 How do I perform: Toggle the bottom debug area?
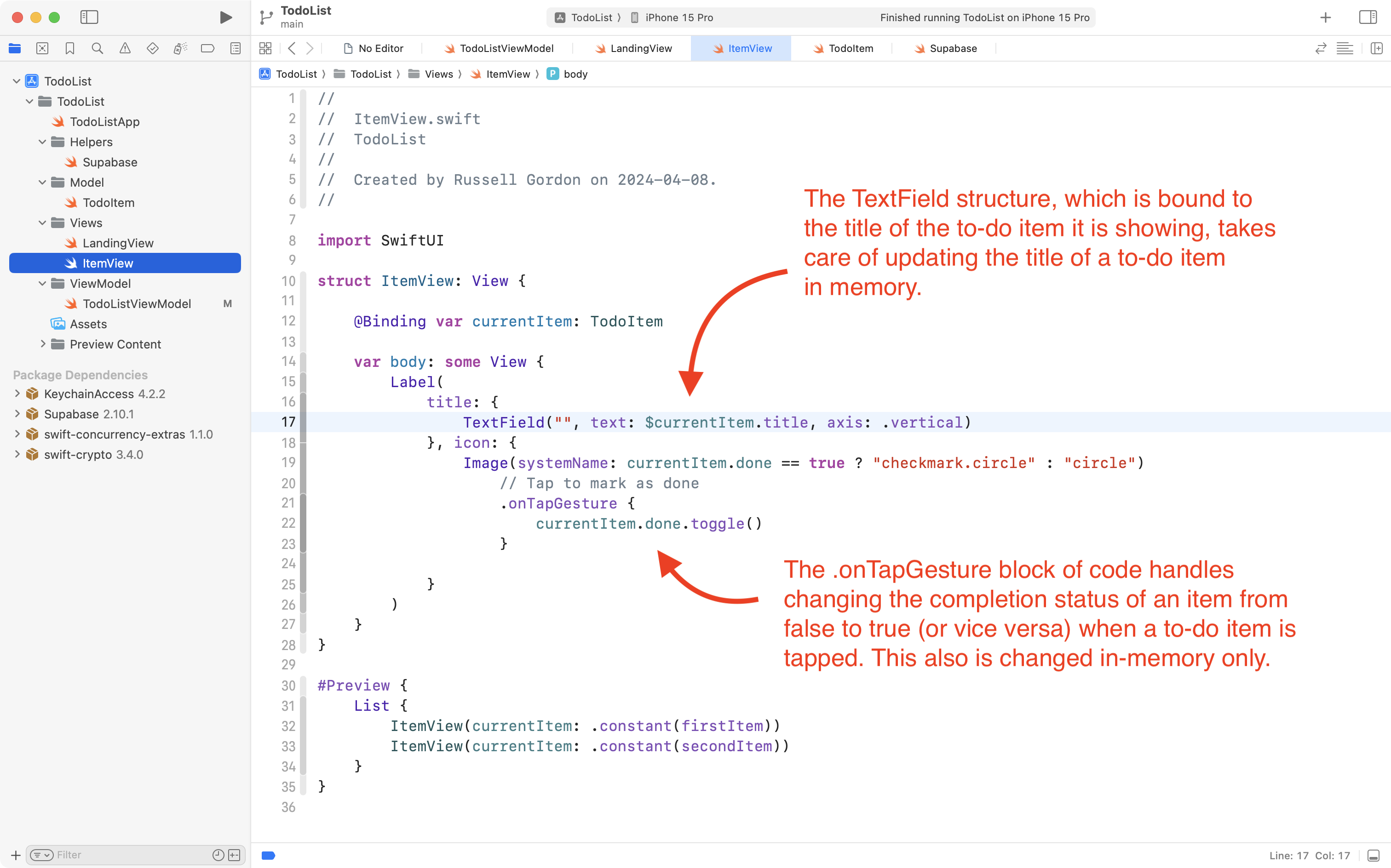(1373, 856)
